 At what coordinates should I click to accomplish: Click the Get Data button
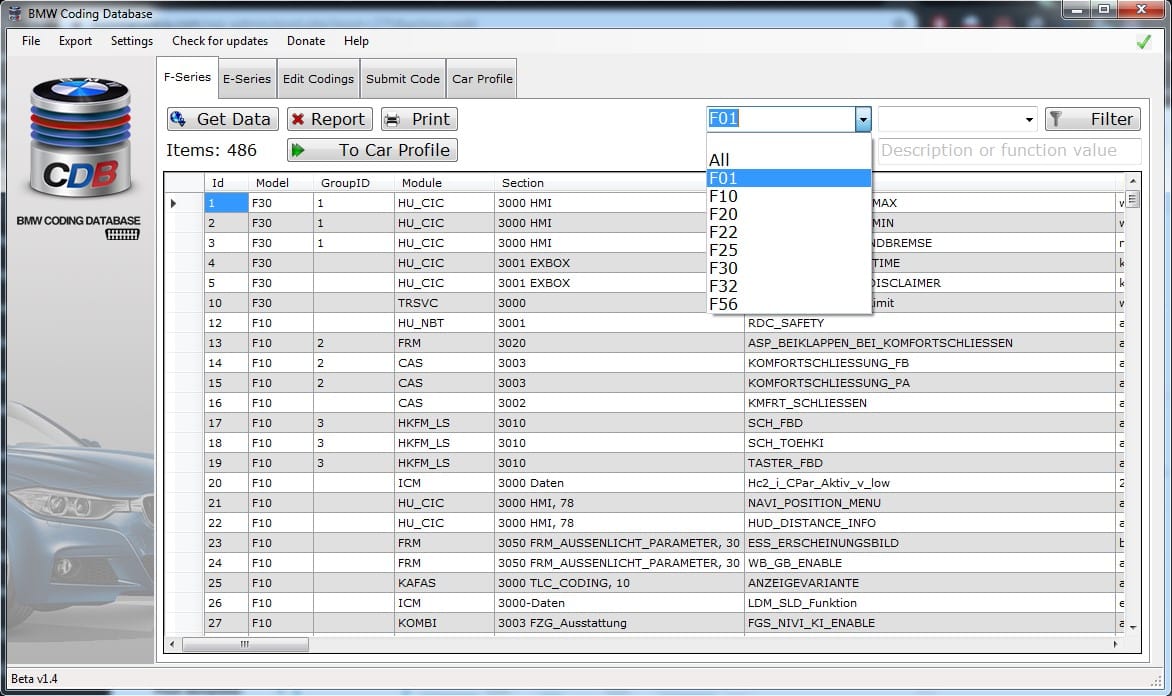tap(223, 119)
